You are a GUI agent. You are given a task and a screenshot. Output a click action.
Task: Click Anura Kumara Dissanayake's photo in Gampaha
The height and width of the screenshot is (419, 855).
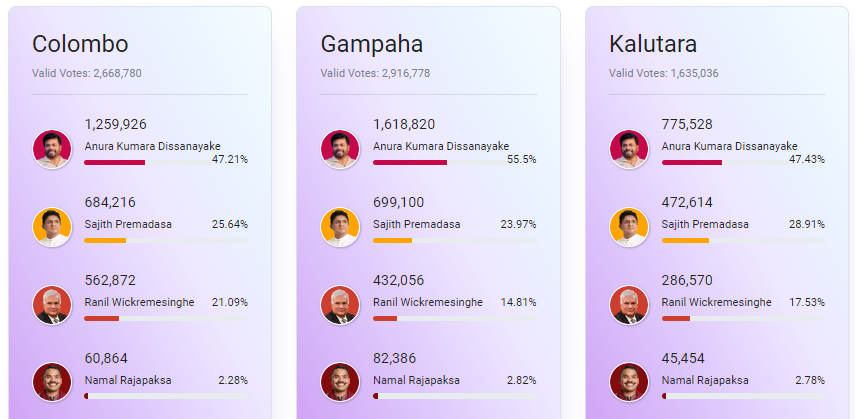[340, 149]
